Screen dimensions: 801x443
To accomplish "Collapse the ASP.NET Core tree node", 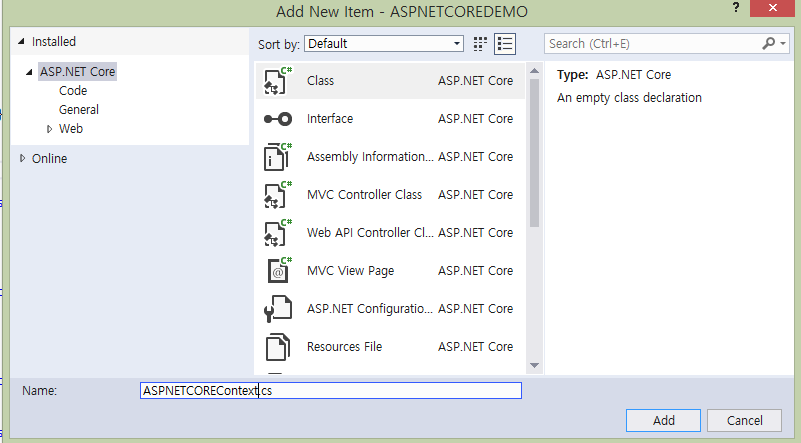I will [x=29, y=72].
